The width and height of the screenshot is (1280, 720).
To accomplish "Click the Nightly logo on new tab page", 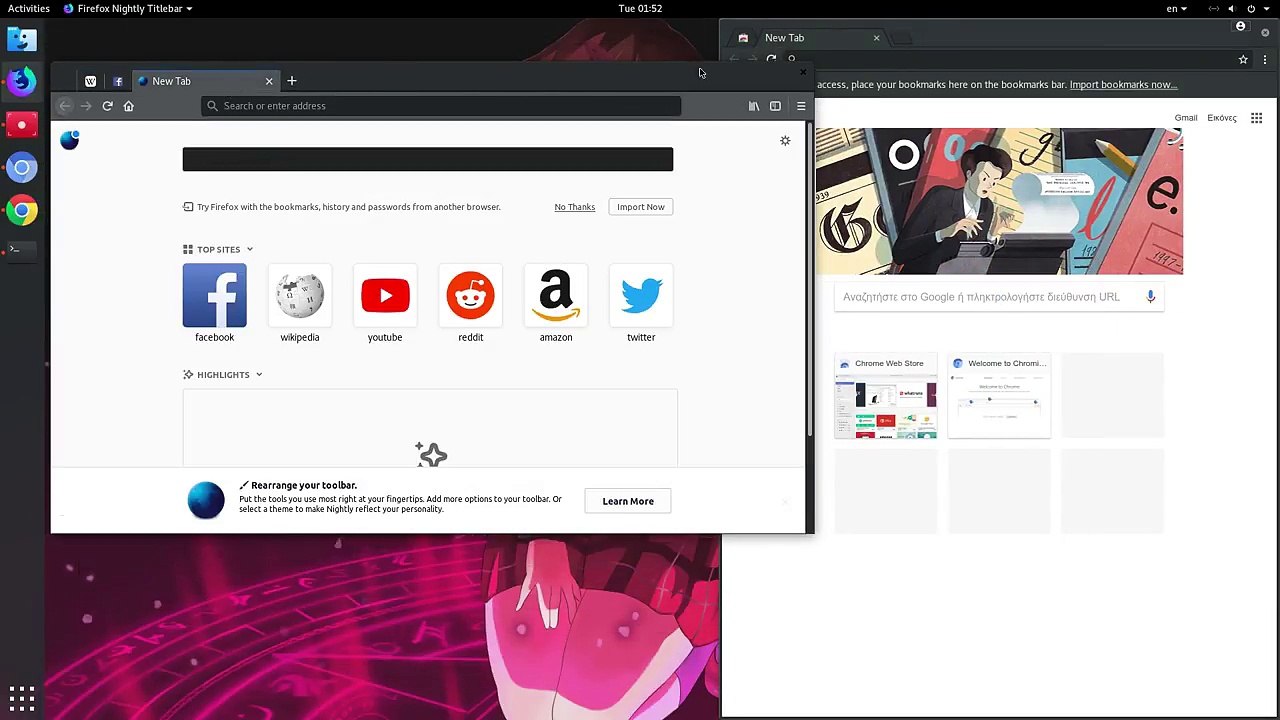I will click(69, 141).
